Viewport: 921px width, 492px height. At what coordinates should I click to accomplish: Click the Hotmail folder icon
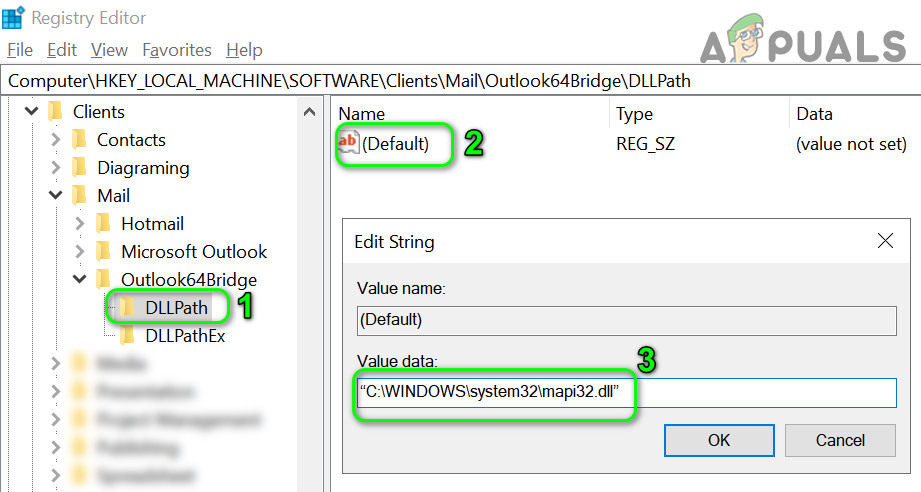point(103,224)
